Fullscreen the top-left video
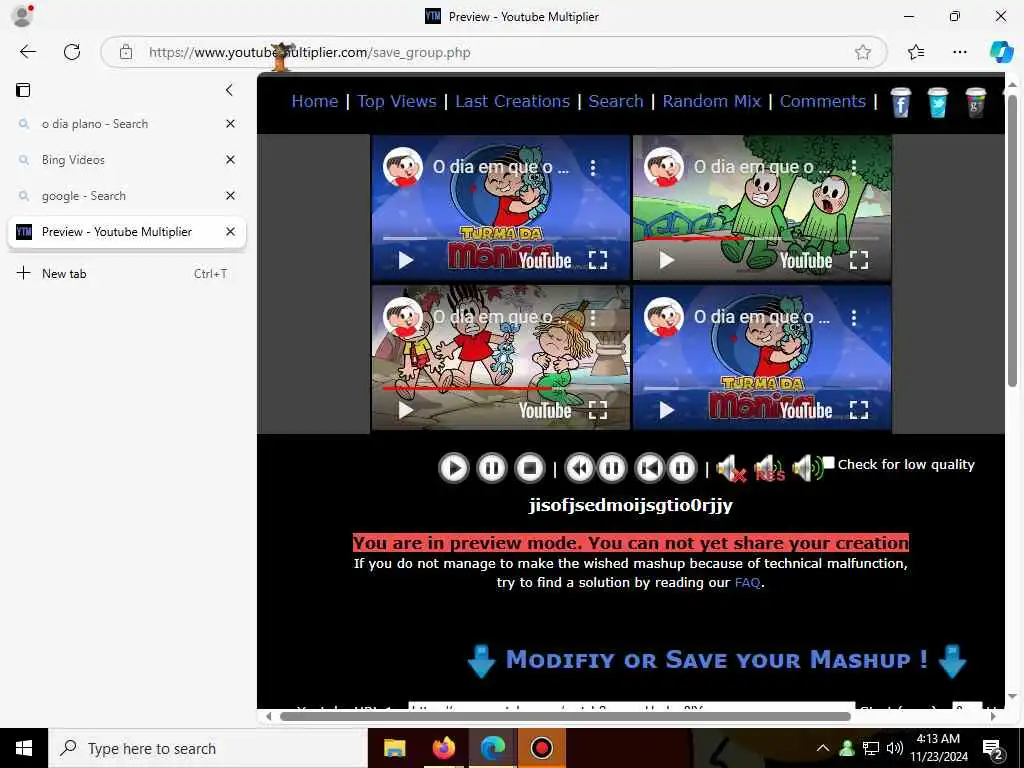 [598, 261]
